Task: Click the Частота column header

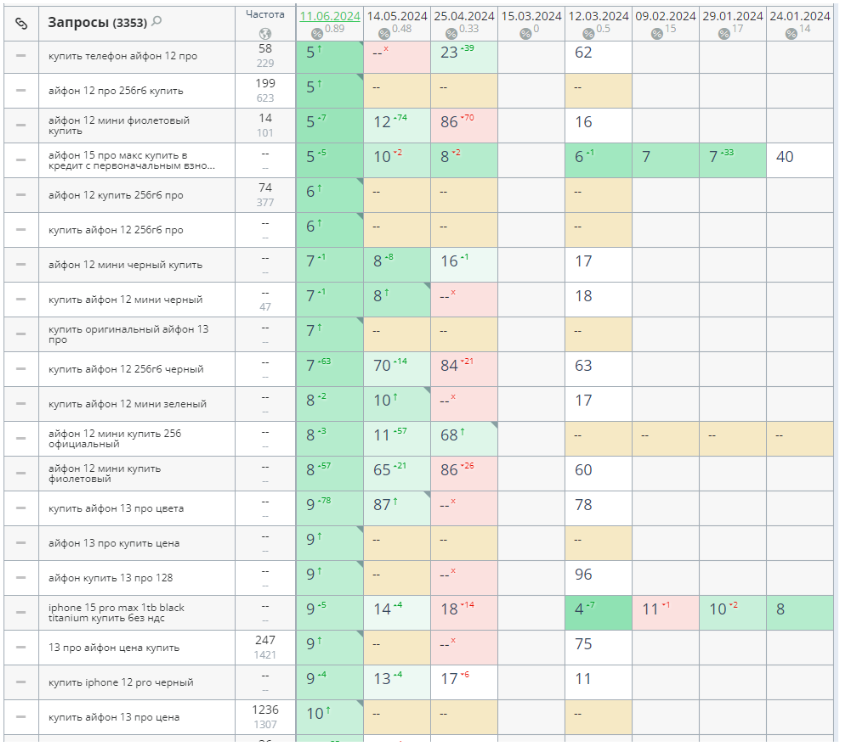Action: [265, 15]
